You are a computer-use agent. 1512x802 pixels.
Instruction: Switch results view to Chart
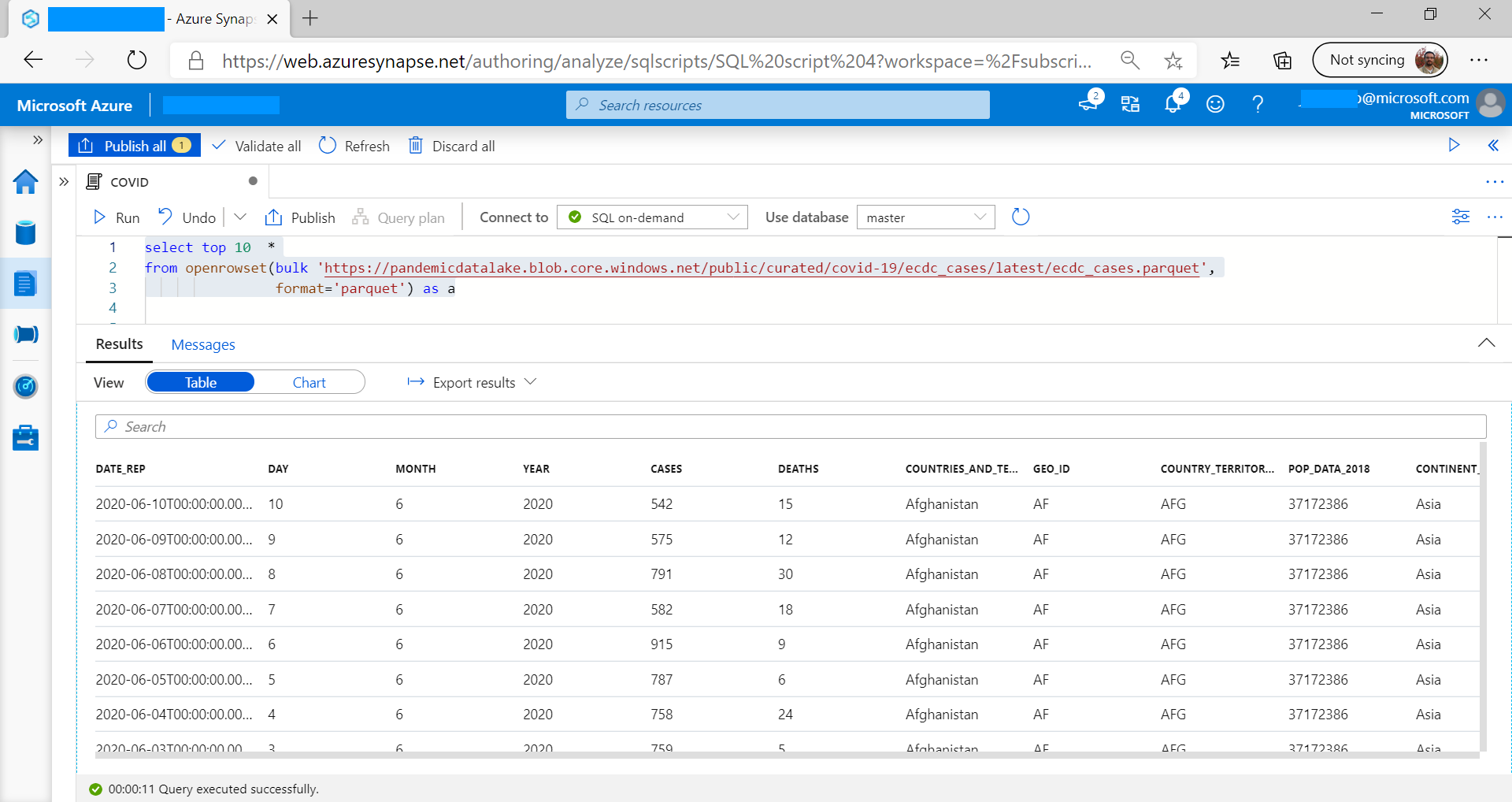click(309, 382)
